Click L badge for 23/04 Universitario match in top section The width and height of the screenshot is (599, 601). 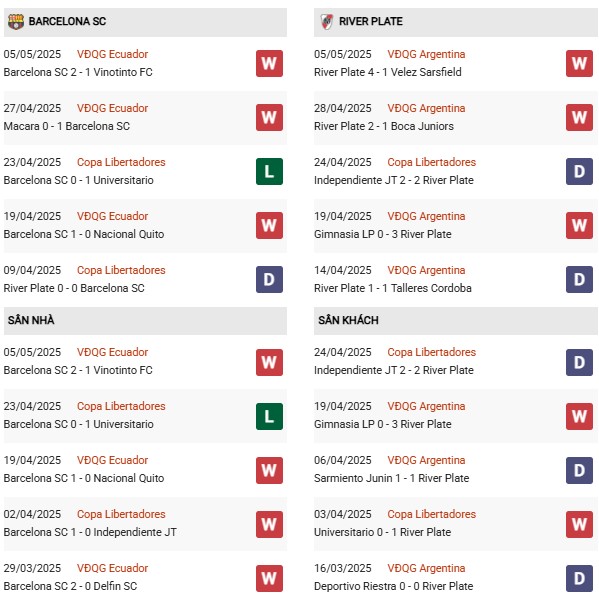tap(269, 171)
